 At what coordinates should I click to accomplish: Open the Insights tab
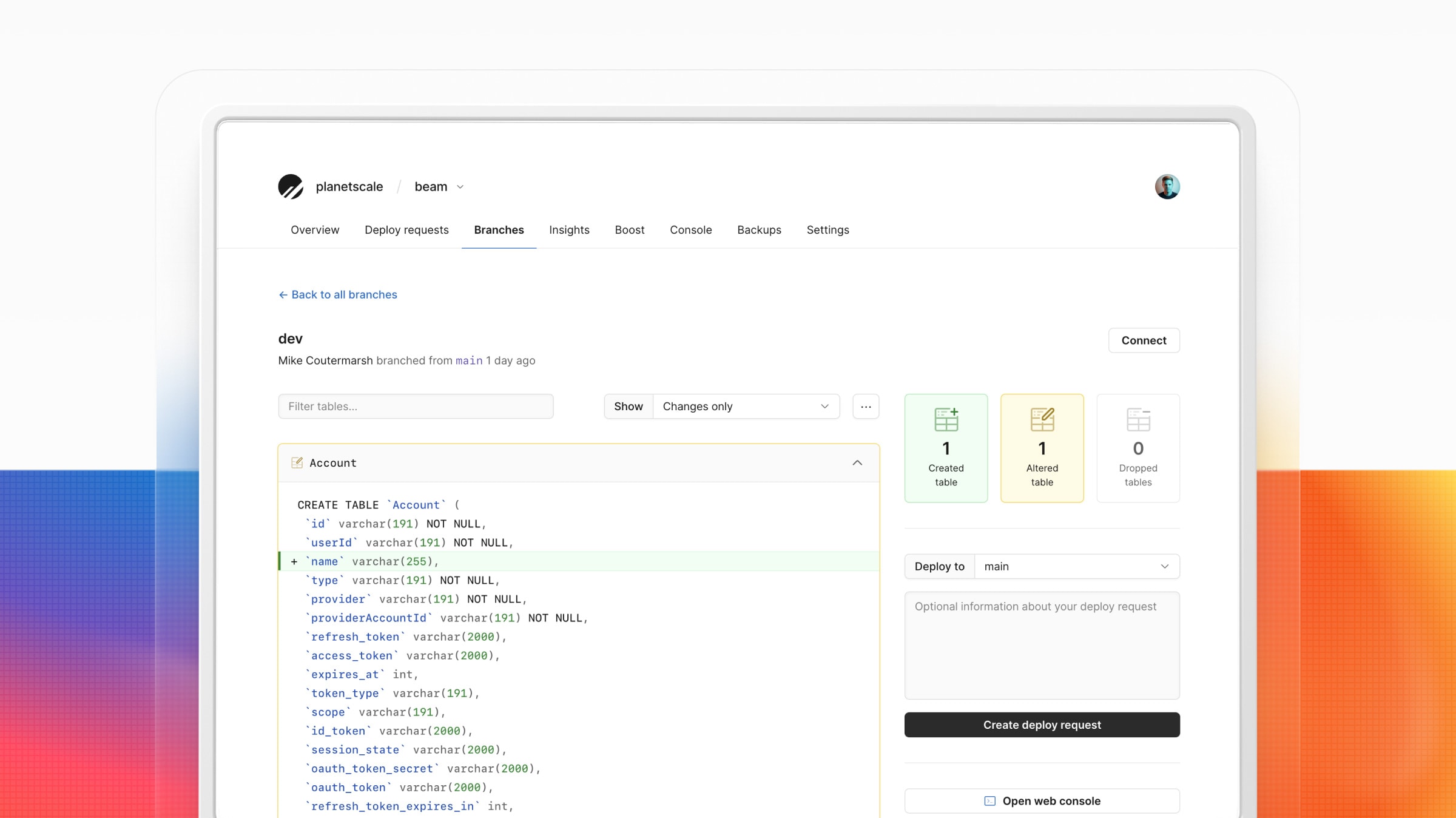569,230
